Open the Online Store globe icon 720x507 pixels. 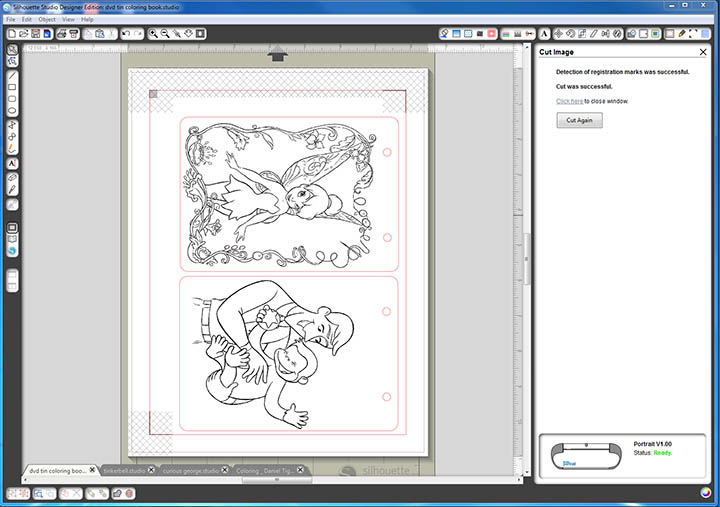tap(12, 251)
